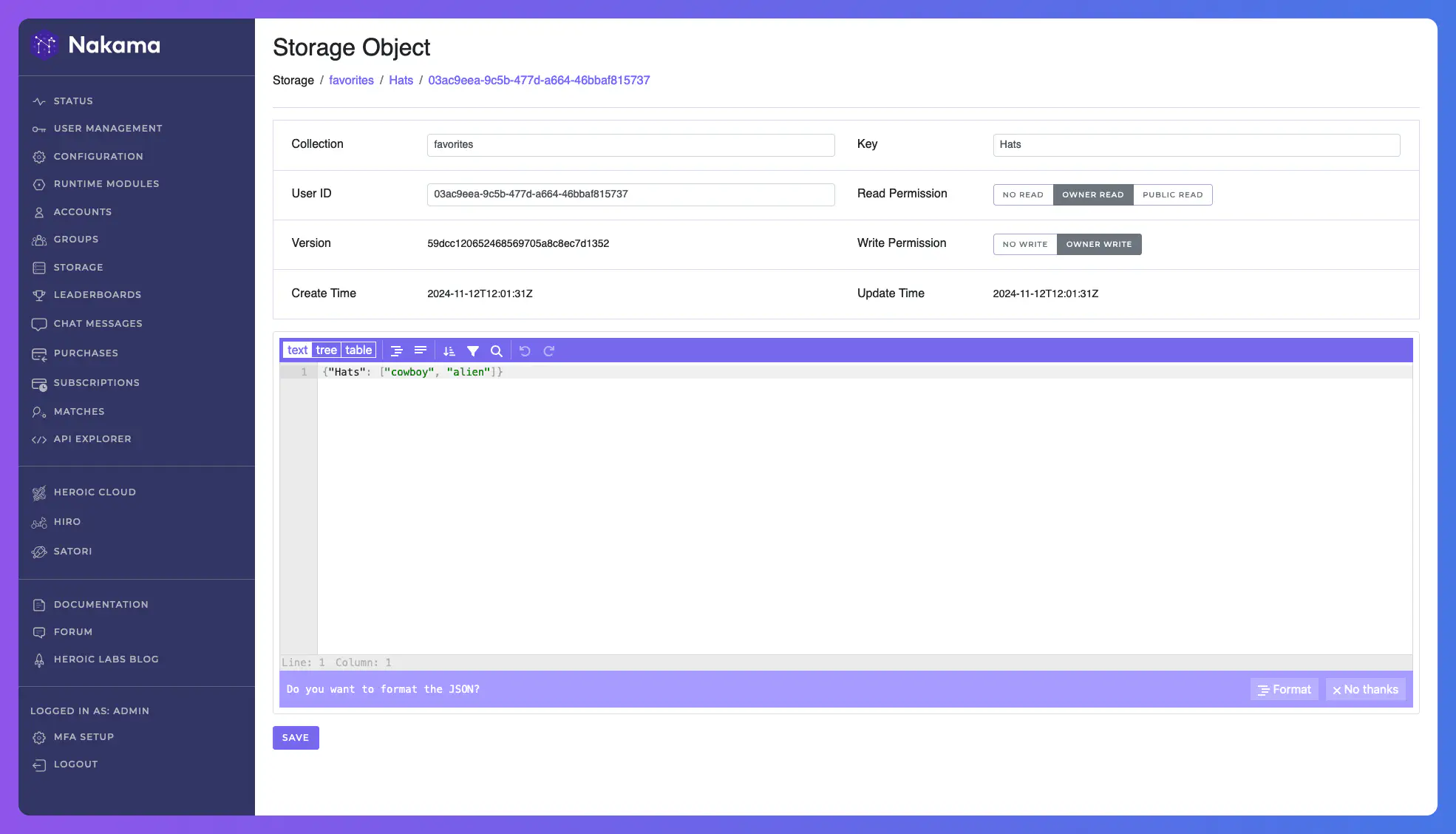
Task: Click the Hiro icon
Action: coord(39,522)
